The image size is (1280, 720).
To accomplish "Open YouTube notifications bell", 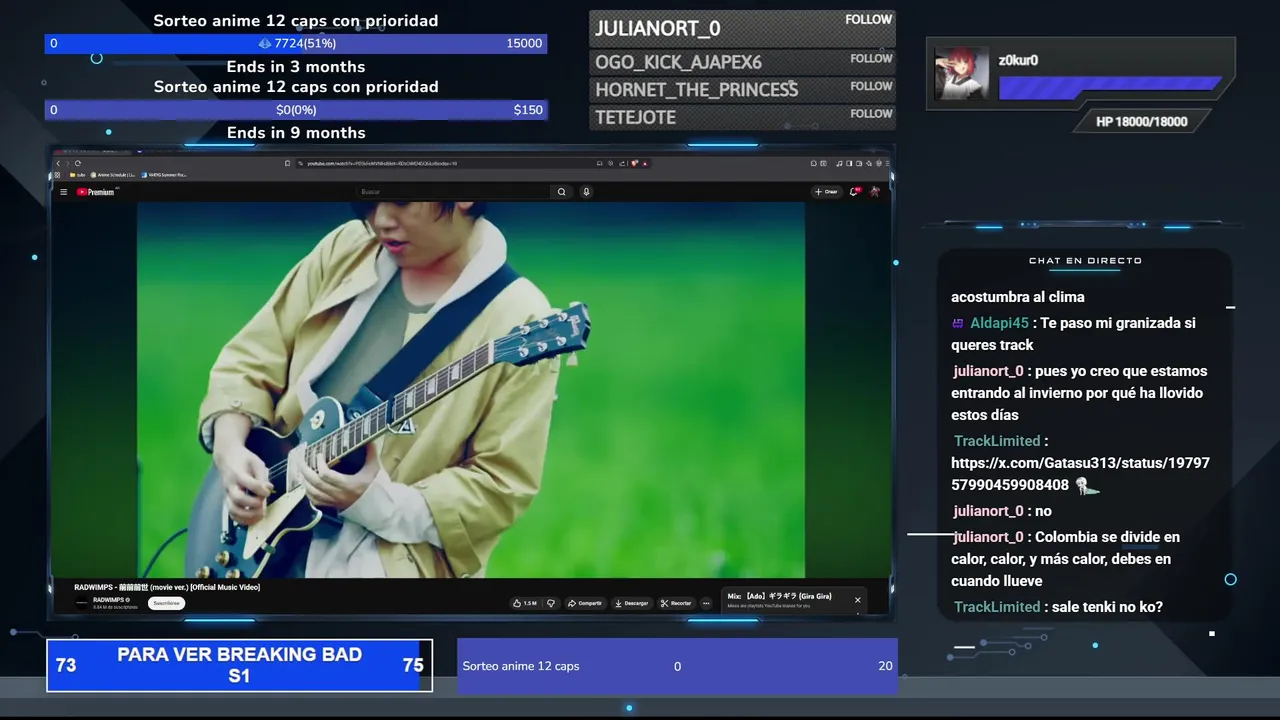I will (x=854, y=192).
